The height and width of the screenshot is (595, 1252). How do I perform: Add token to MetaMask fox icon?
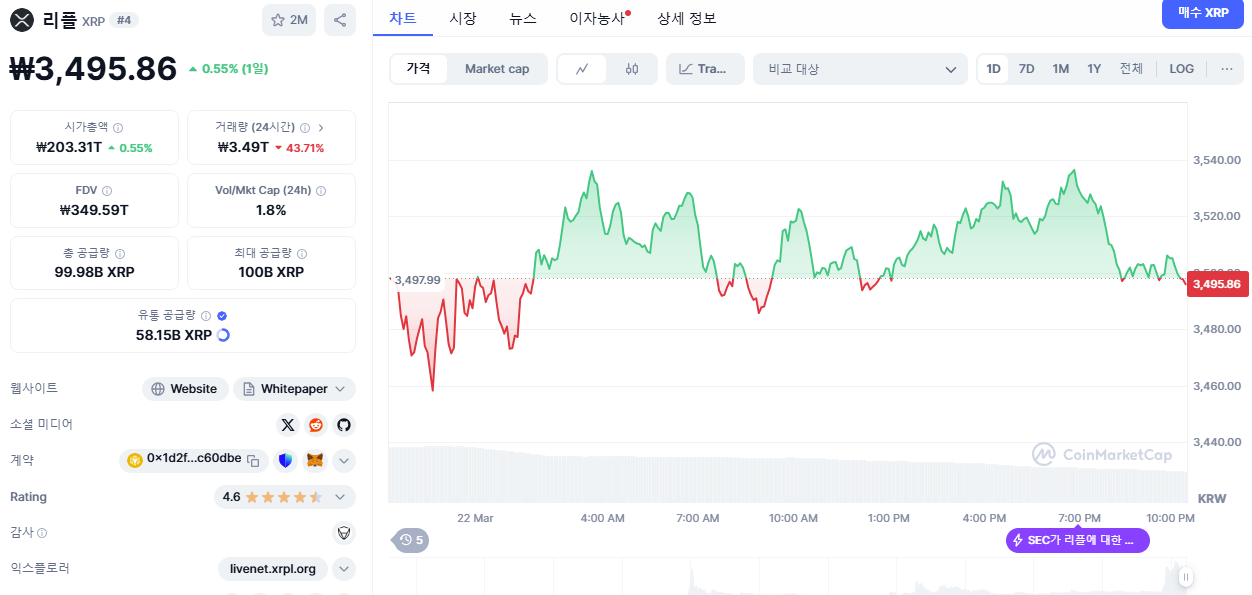click(x=315, y=461)
